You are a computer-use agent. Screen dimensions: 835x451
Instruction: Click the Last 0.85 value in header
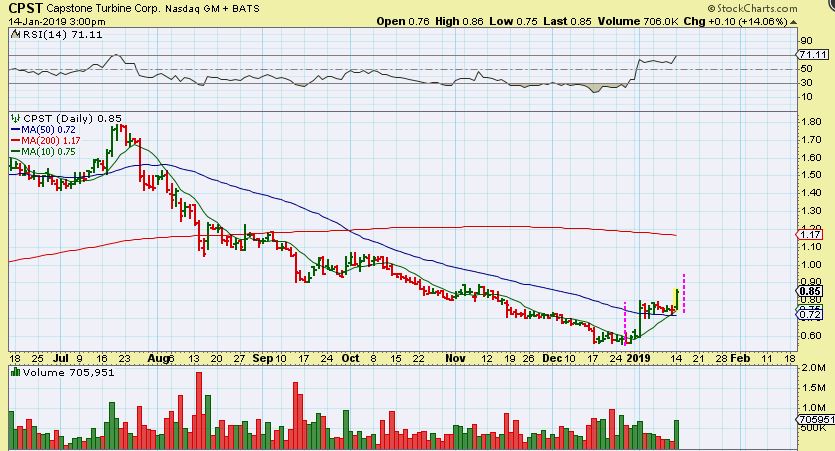tap(567, 21)
